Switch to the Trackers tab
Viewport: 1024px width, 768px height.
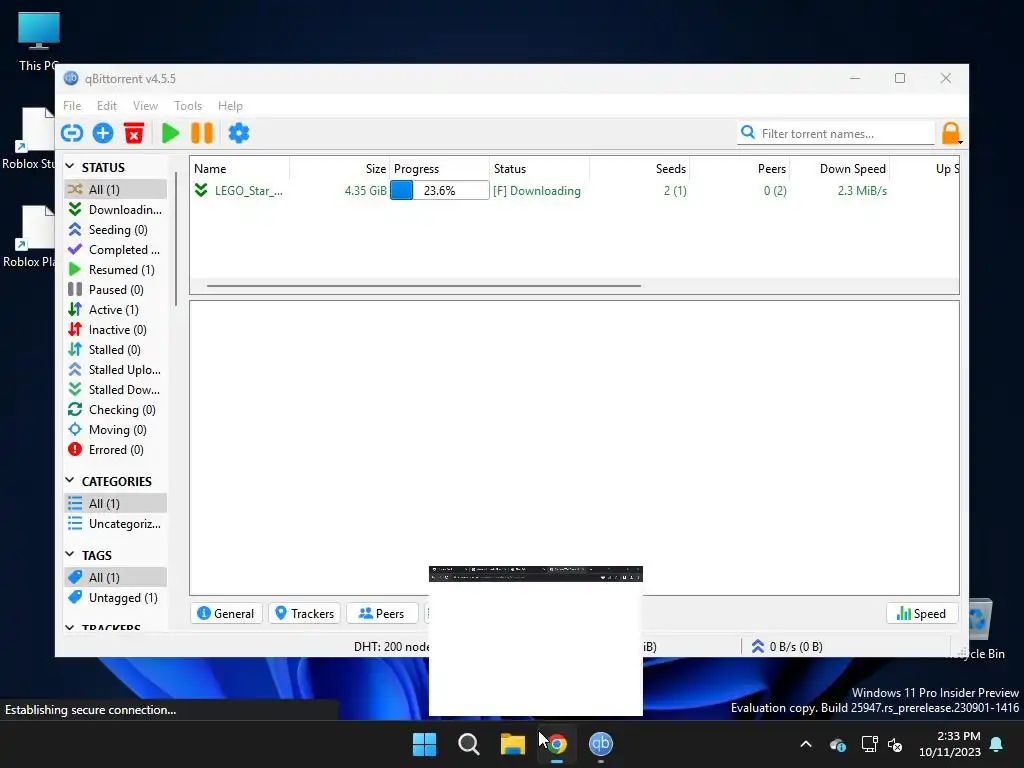coord(304,613)
